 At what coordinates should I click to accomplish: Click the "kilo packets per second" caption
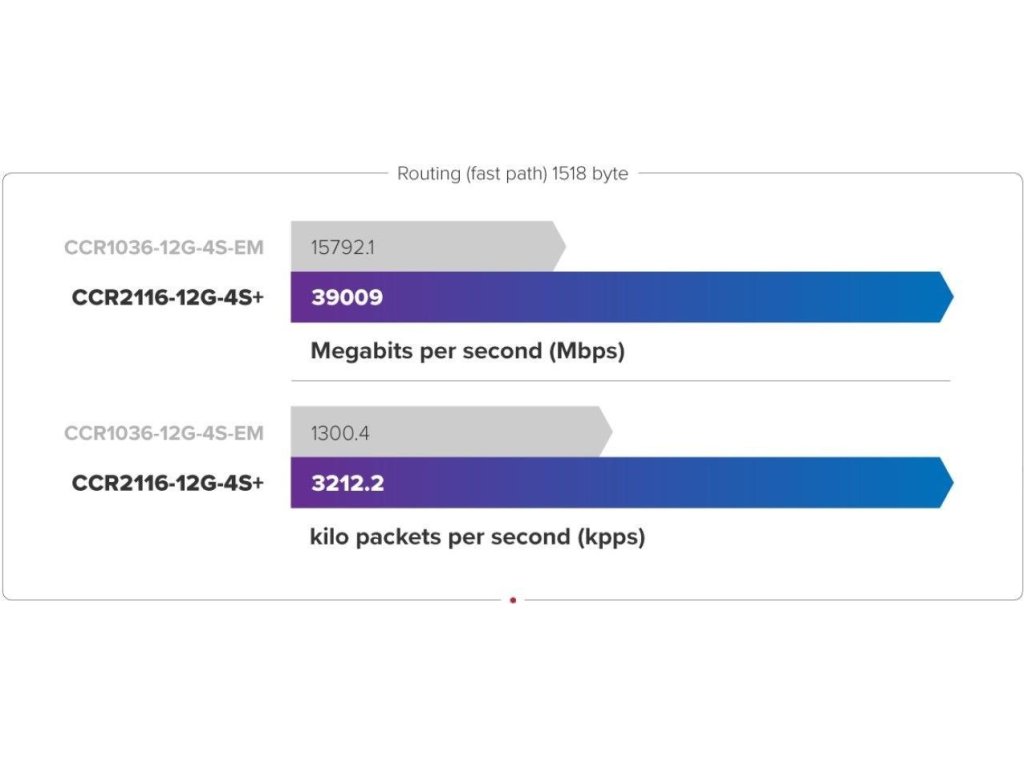pyautogui.click(x=440, y=537)
